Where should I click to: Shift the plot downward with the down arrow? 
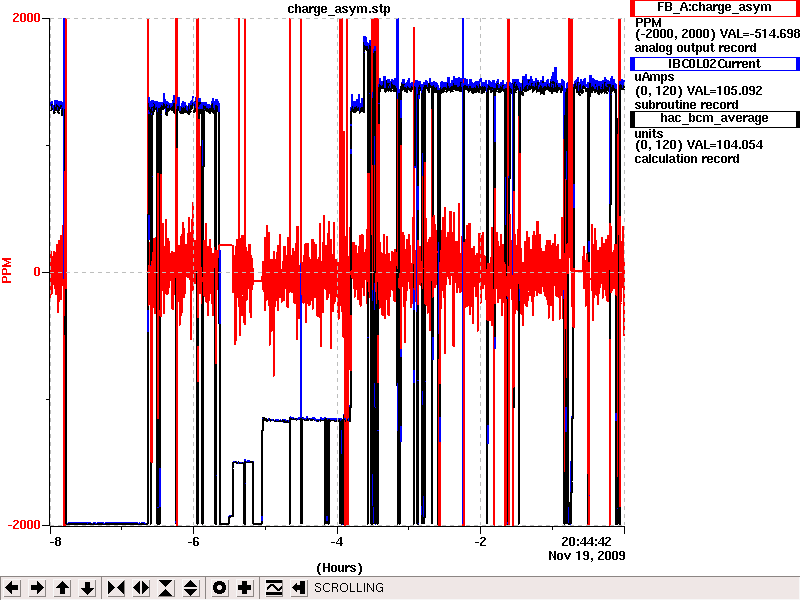click(88, 588)
